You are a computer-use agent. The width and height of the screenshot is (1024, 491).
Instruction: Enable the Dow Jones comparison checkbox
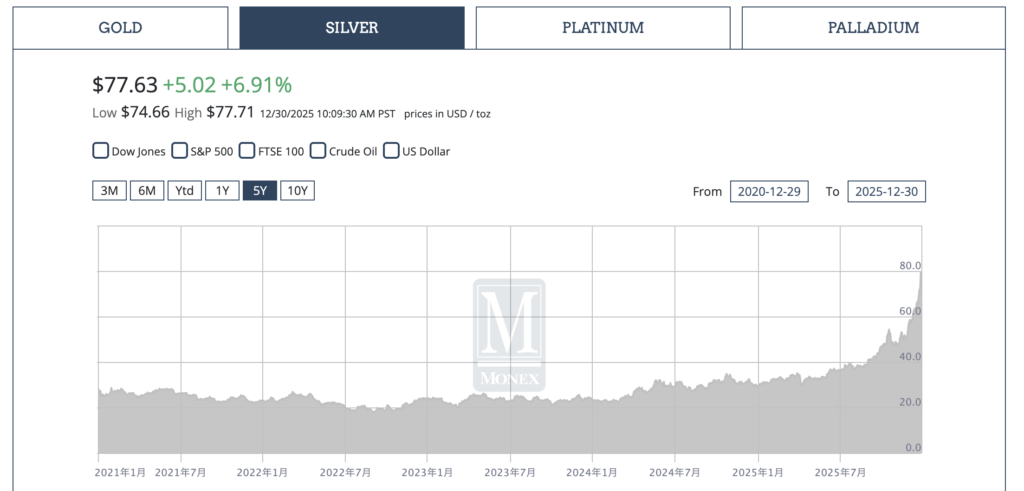click(x=100, y=151)
